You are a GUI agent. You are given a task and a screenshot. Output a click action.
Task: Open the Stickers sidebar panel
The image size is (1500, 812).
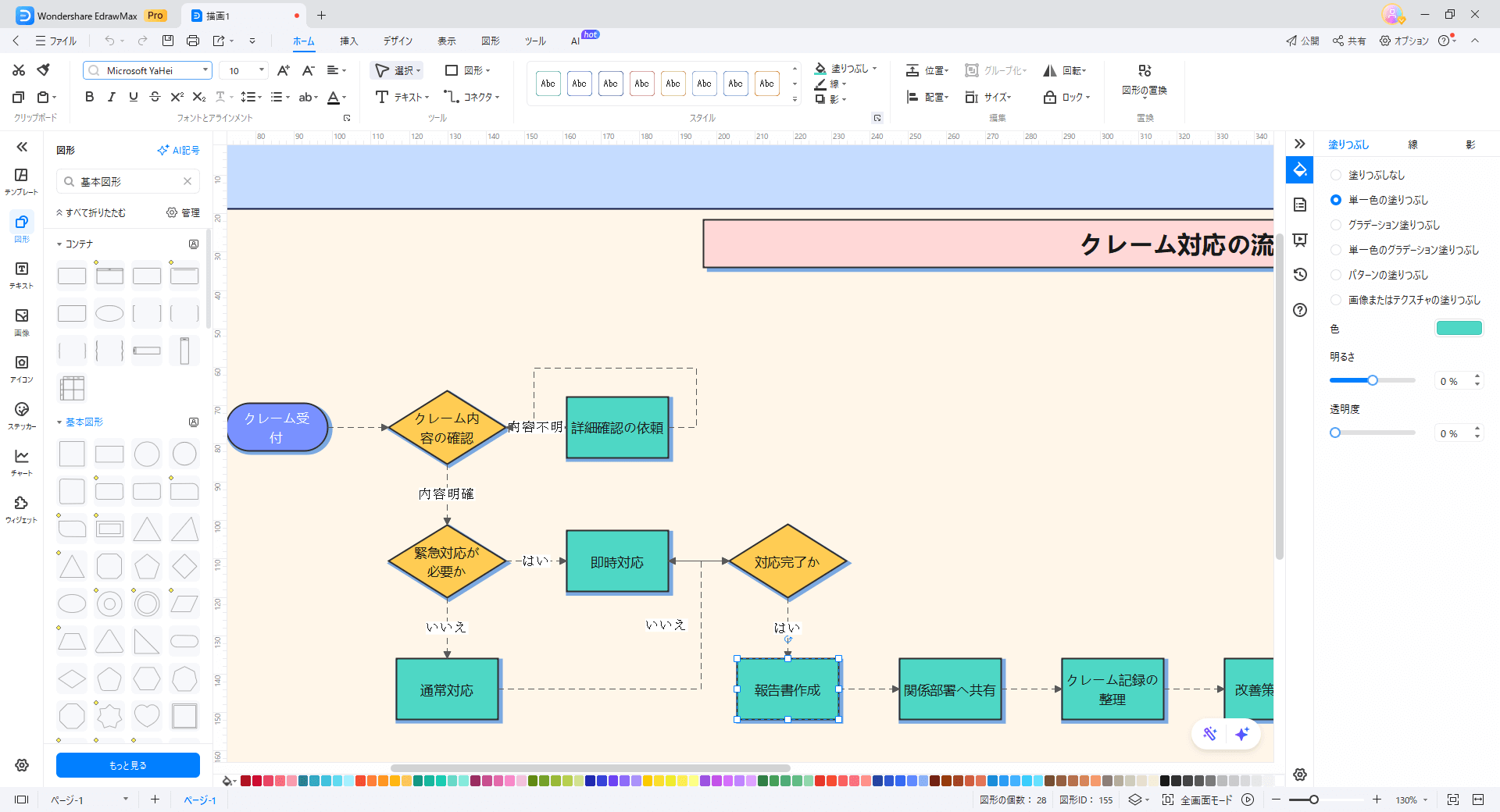(21, 415)
